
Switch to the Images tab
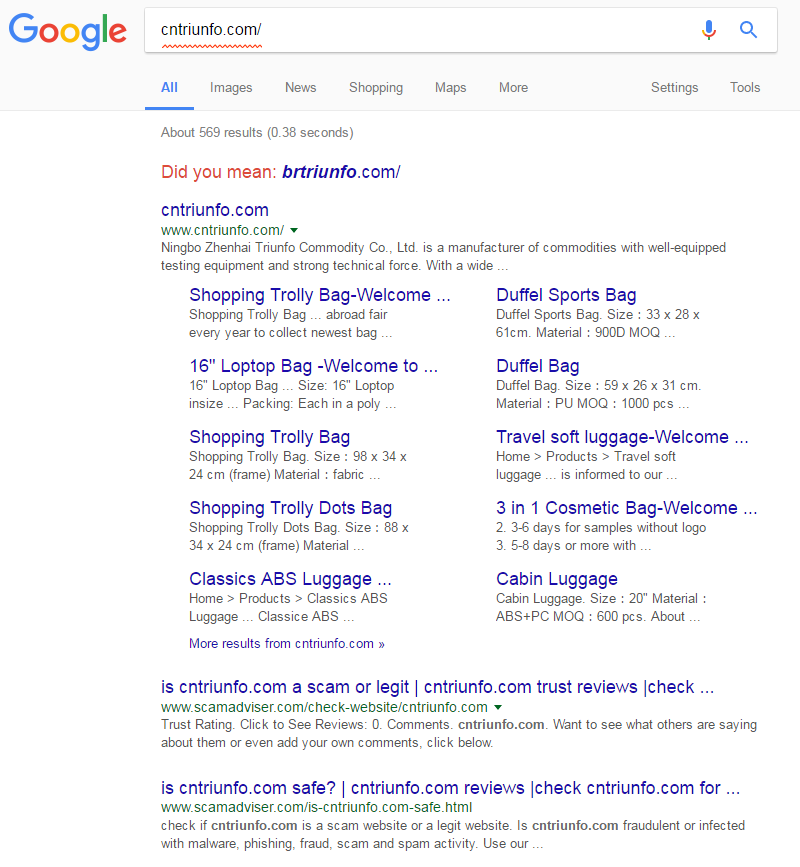click(231, 87)
